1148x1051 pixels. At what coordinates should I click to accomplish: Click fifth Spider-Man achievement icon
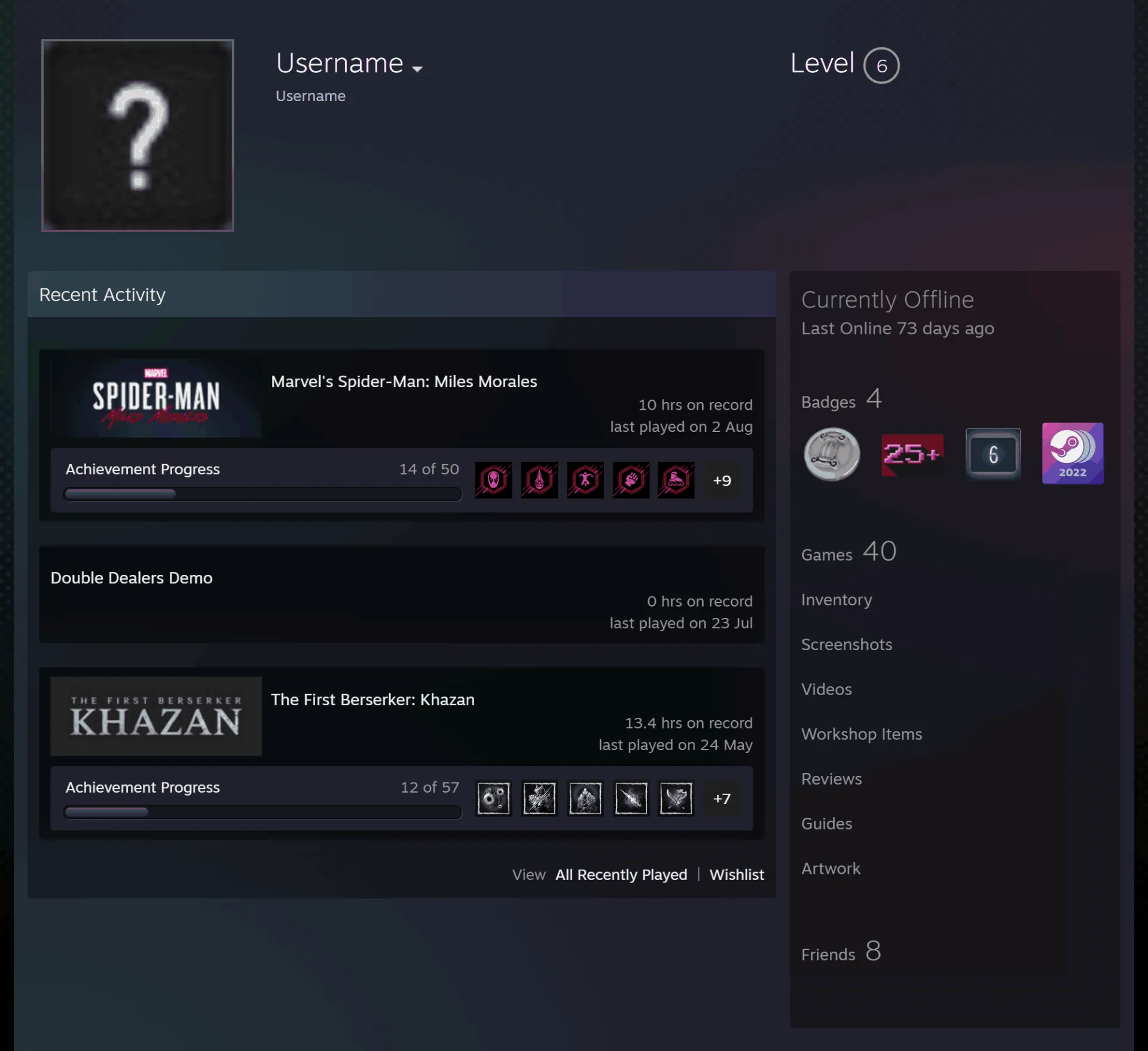pos(676,480)
